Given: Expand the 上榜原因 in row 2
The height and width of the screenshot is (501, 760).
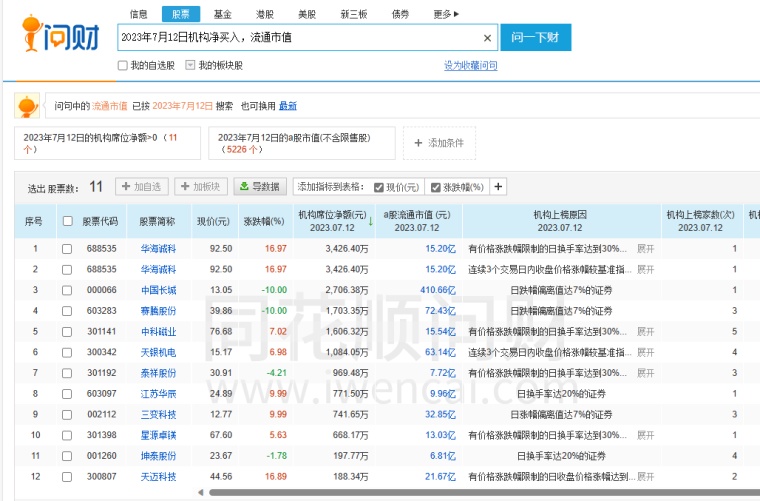Looking at the screenshot, I should click(646, 269).
